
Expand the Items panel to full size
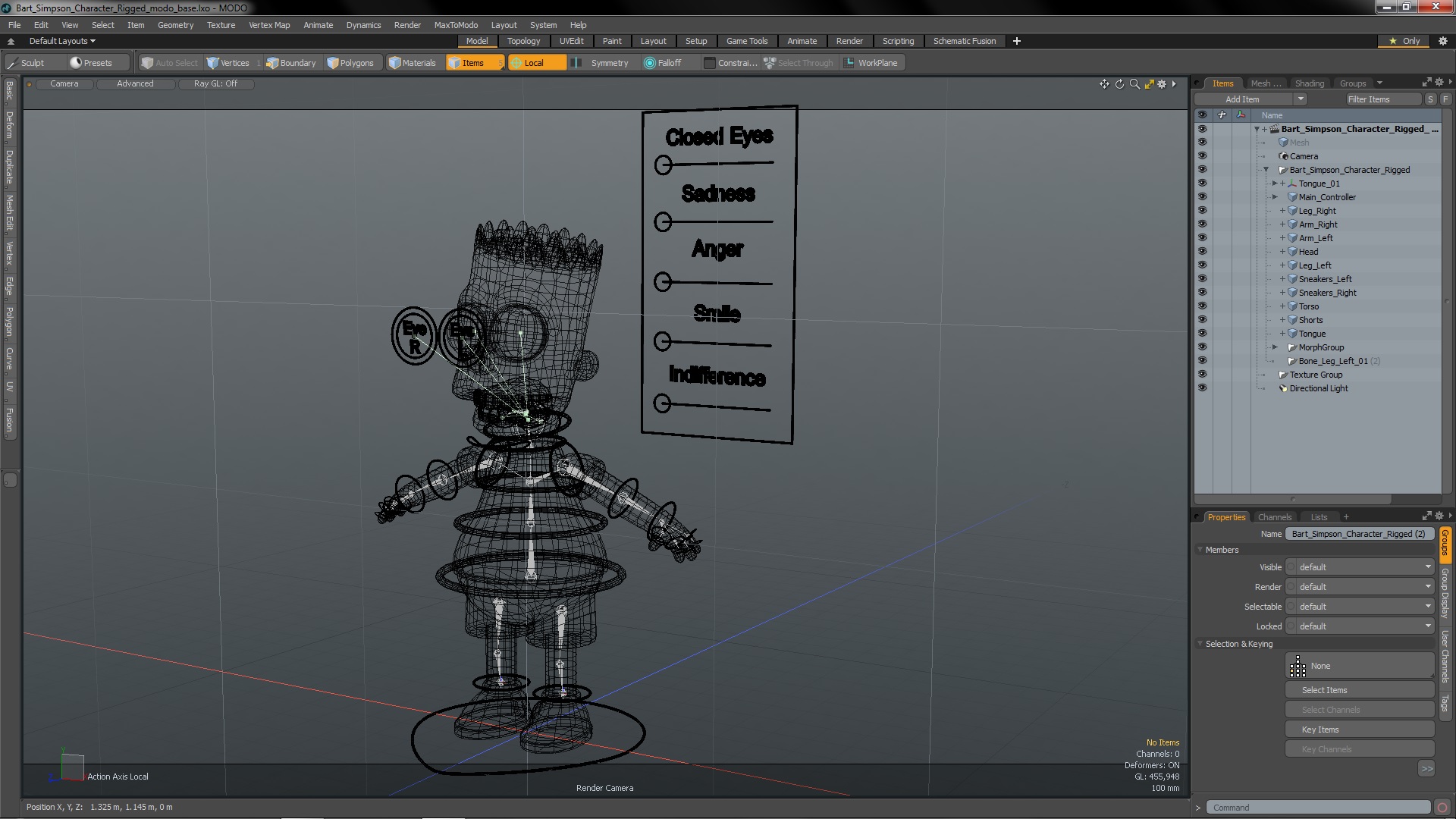[x=1426, y=82]
